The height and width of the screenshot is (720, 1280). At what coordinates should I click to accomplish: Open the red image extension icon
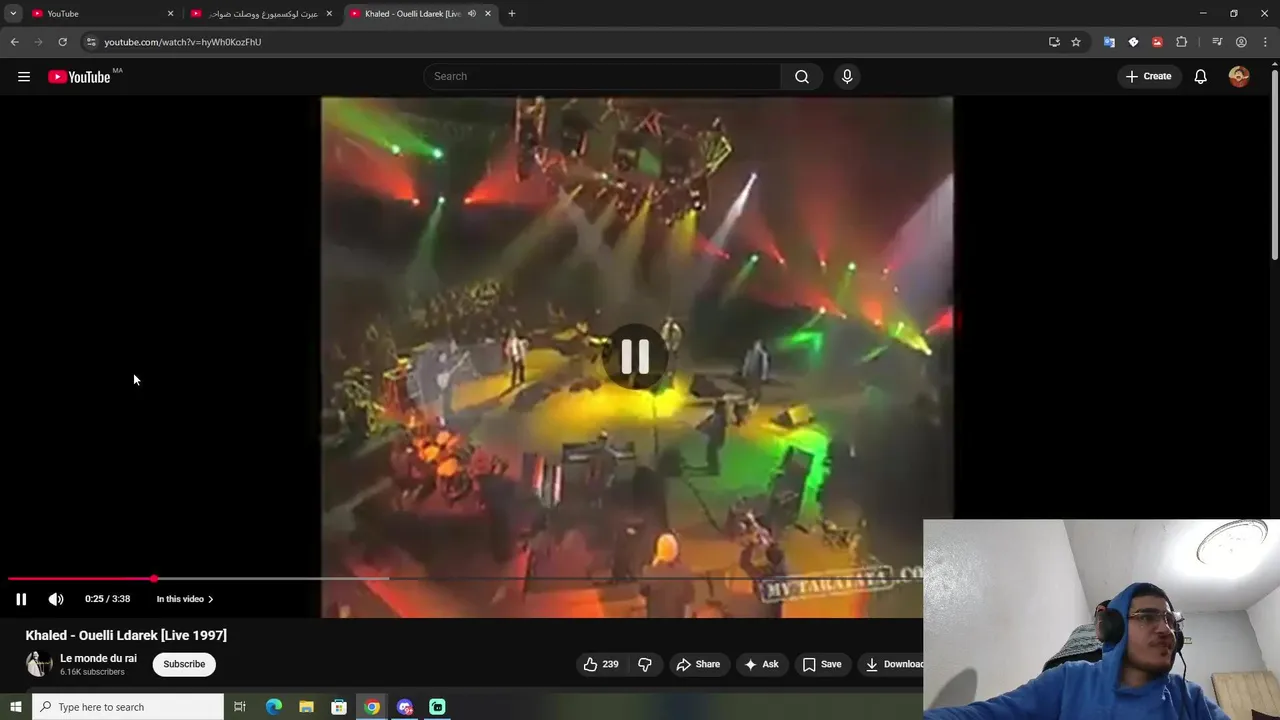click(x=1157, y=42)
